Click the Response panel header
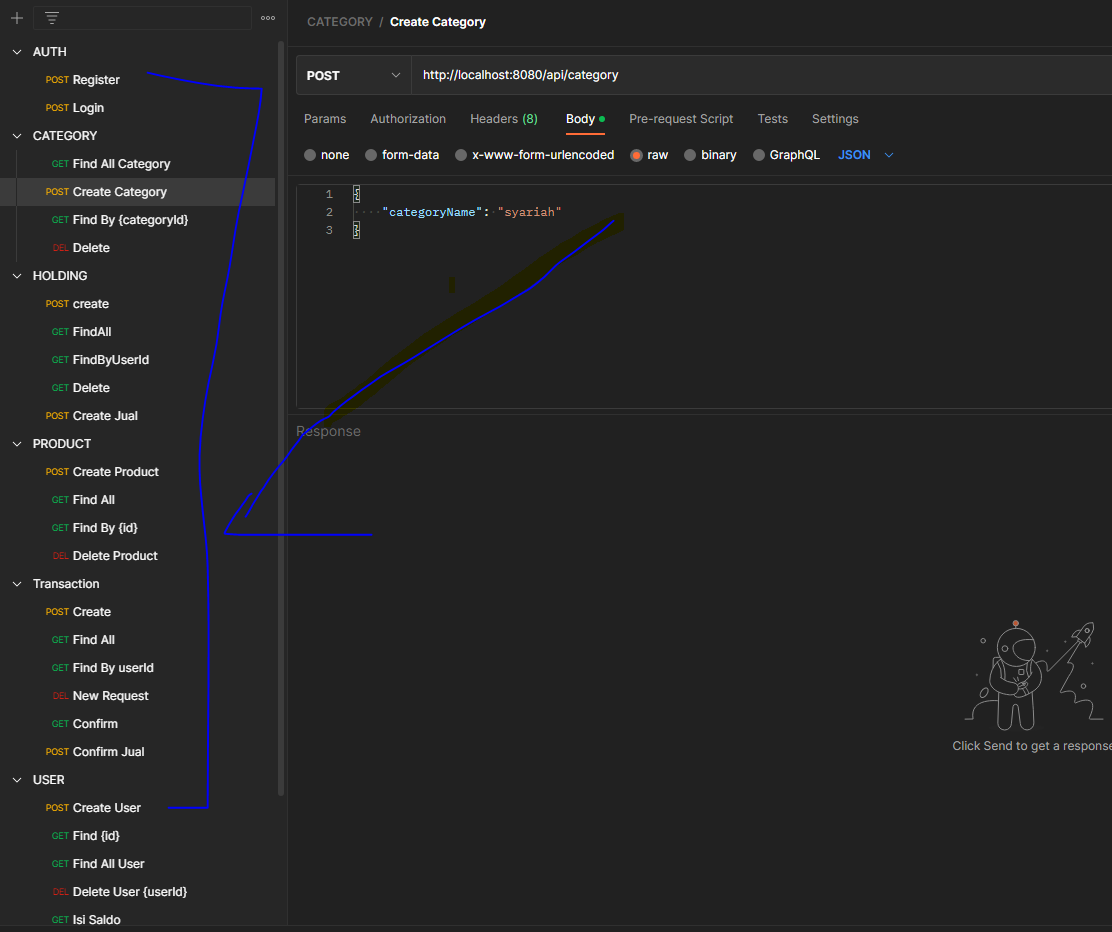This screenshot has height=932, width=1112. pos(328,431)
